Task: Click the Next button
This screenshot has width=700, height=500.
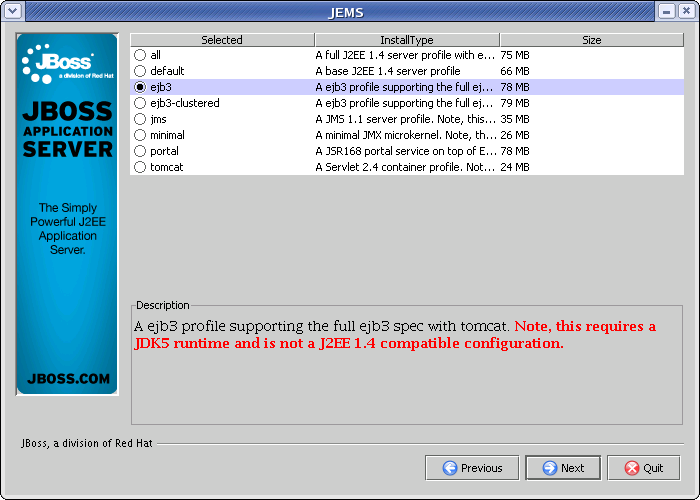Action: (563, 468)
